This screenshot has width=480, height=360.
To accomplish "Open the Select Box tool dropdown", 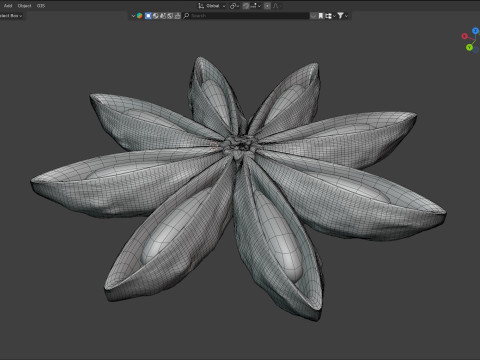I will 11,16.
